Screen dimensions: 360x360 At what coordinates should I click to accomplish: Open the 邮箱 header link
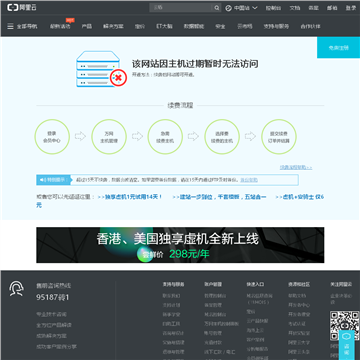(x=332, y=8)
